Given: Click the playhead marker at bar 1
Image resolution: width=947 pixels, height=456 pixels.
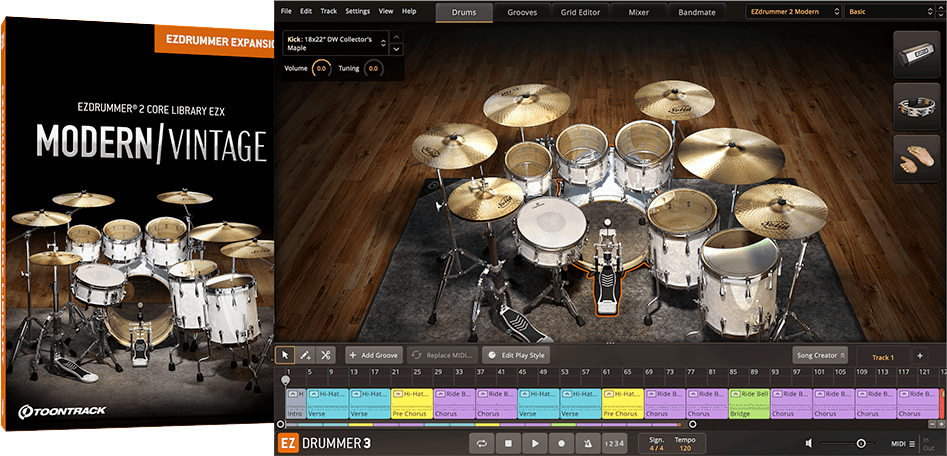Looking at the screenshot, I should (286, 381).
